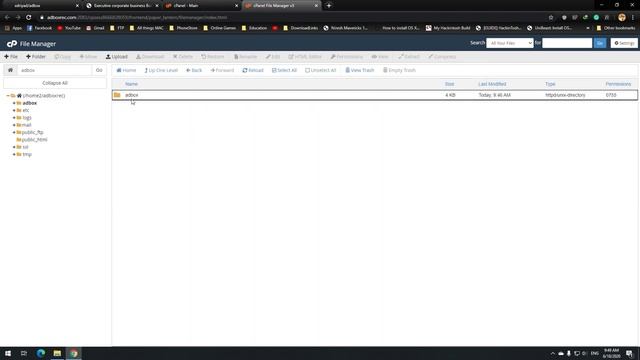Click the home icon beside path field

[x=10, y=70]
